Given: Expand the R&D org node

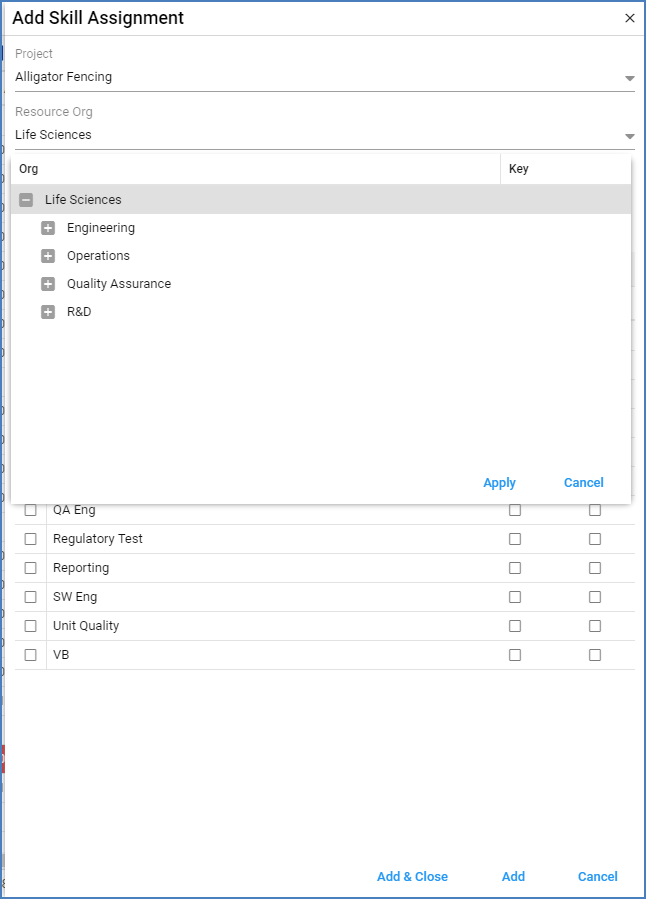Looking at the screenshot, I should [x=47, y=311].
